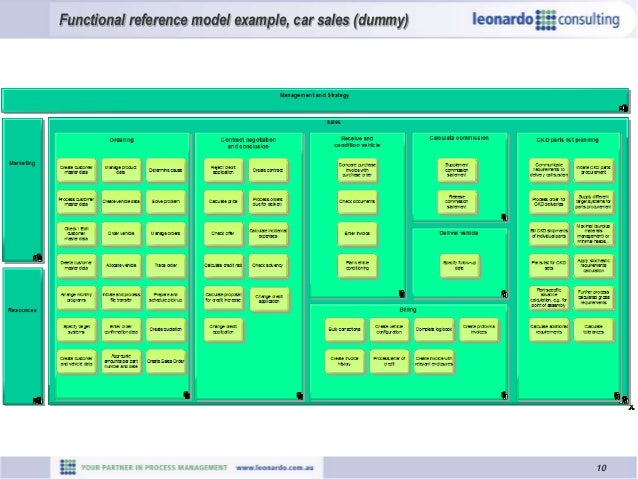Click Deliver vehicle block's assignment icon
The image size is (638, 479).
tap(504, 294)
